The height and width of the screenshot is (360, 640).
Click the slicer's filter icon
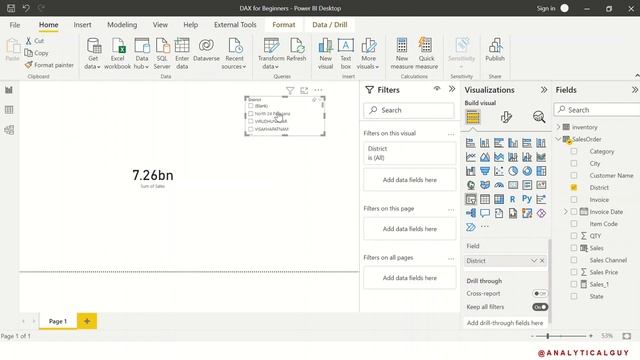290,90
